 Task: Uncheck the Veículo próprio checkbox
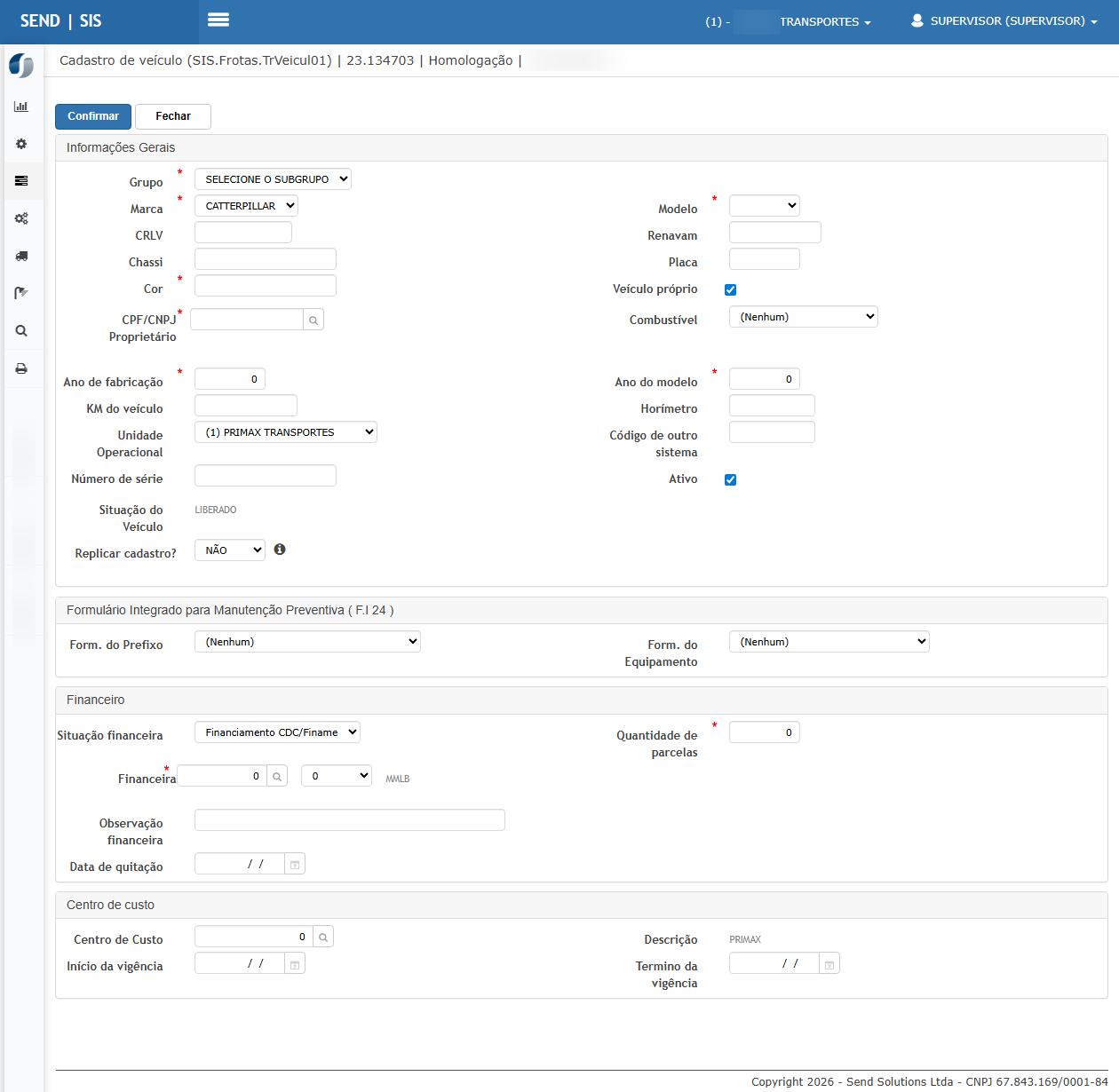pyautogui.click(x=730, y=289)
